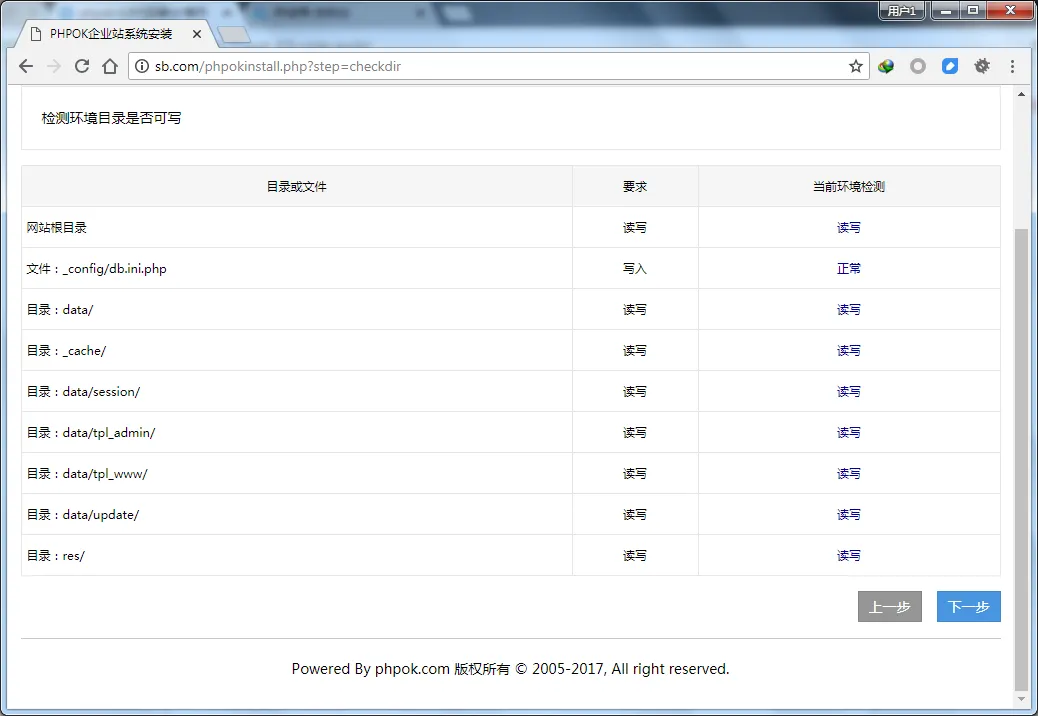The image size is (1038, 716).
Task: Open the Chrome three-dot menu
Action: pyautogui.click(x=1012, y=66)
